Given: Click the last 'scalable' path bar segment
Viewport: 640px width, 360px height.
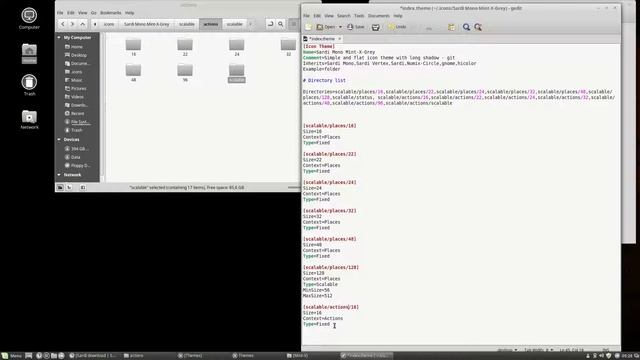Looking at the screenshot, I should (x=234, y=24).
